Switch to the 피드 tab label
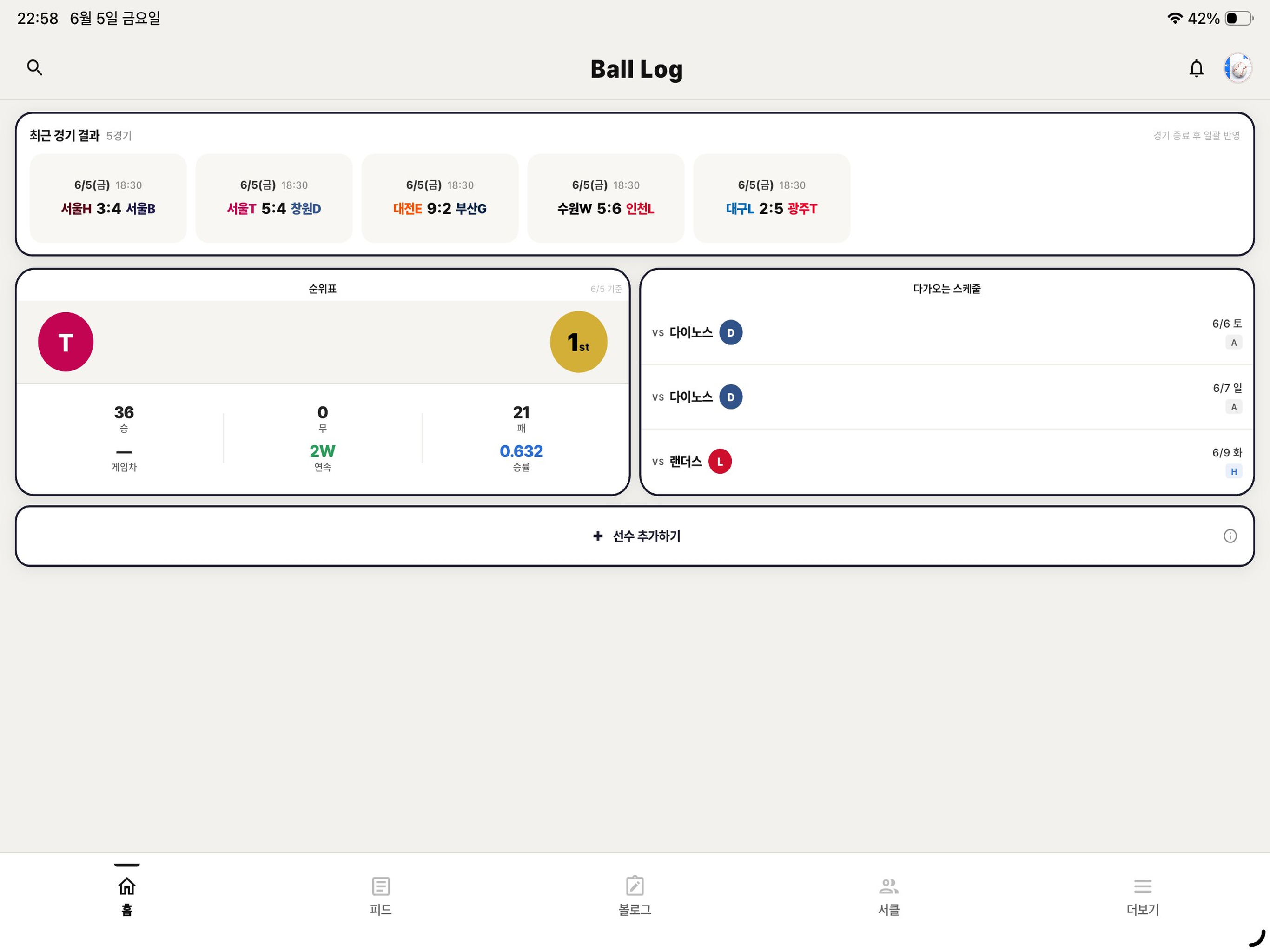The image size is (1270, 952). tap(381, 910)
